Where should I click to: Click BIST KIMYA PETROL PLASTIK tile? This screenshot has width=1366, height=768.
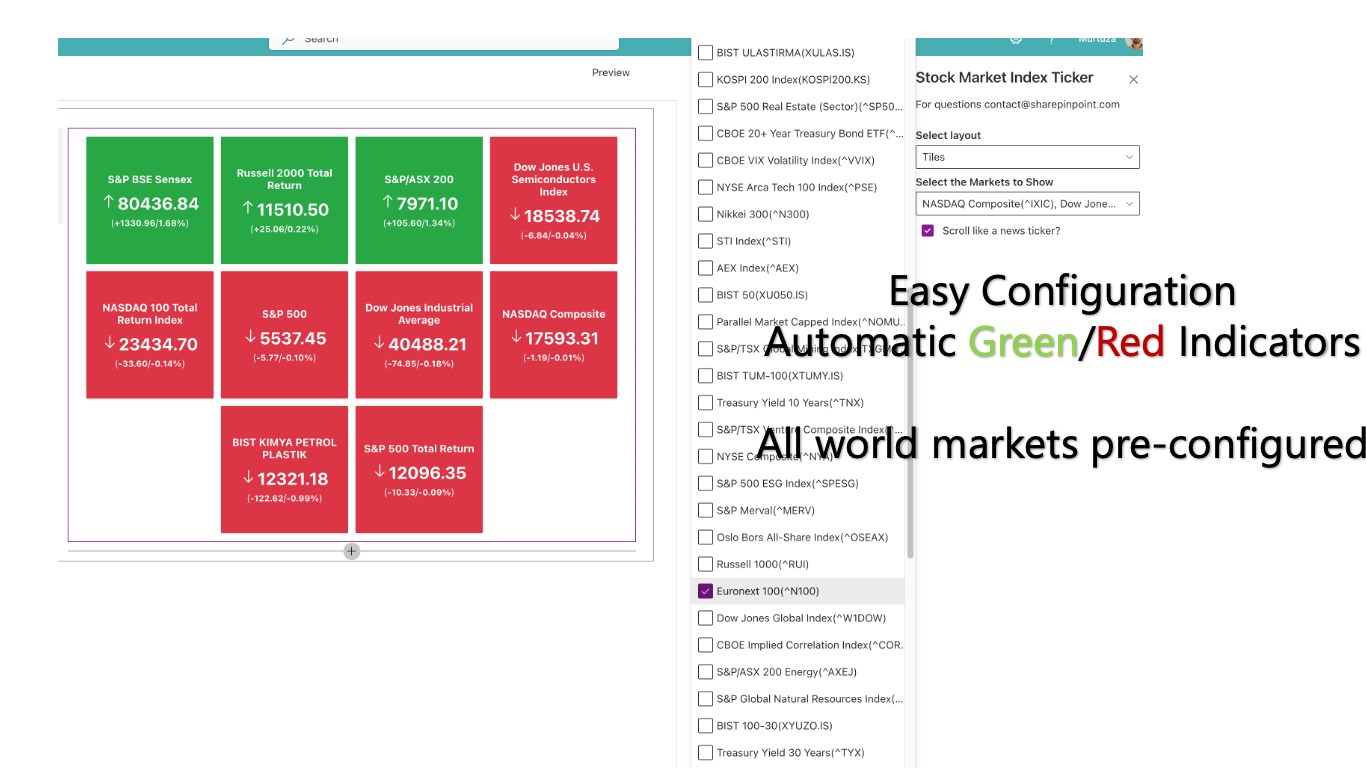284,469
